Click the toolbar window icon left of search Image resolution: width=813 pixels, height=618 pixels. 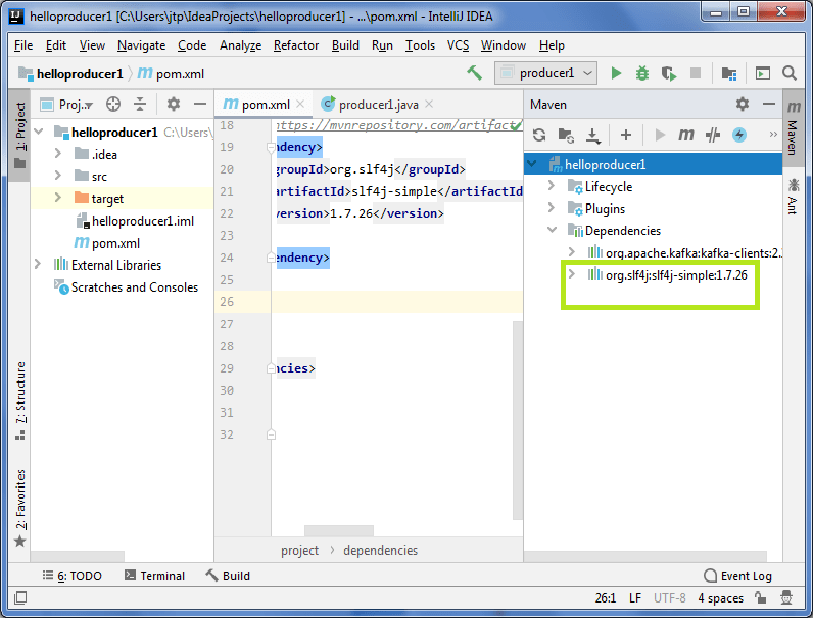[x=763, y=73]
